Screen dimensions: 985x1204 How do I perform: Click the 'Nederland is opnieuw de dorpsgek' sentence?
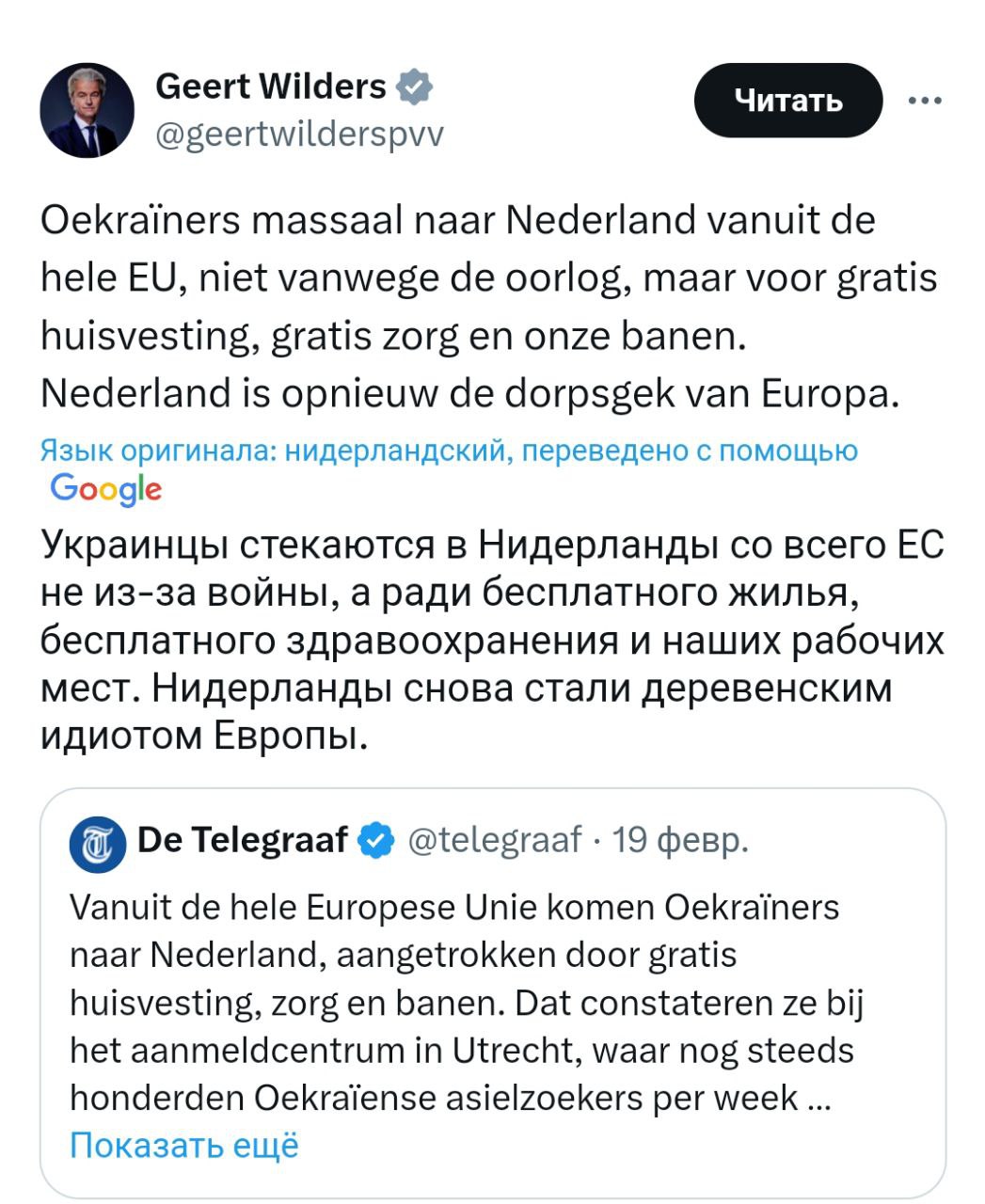[470, 394]
